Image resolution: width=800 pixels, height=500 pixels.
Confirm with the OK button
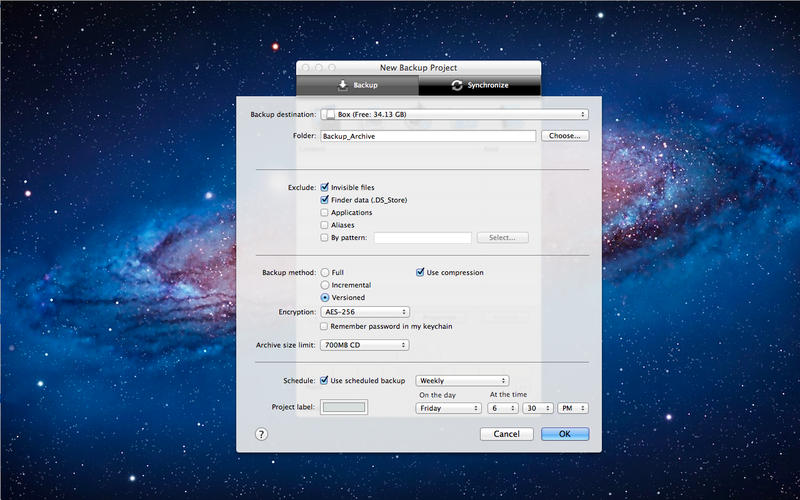[565, 434]
